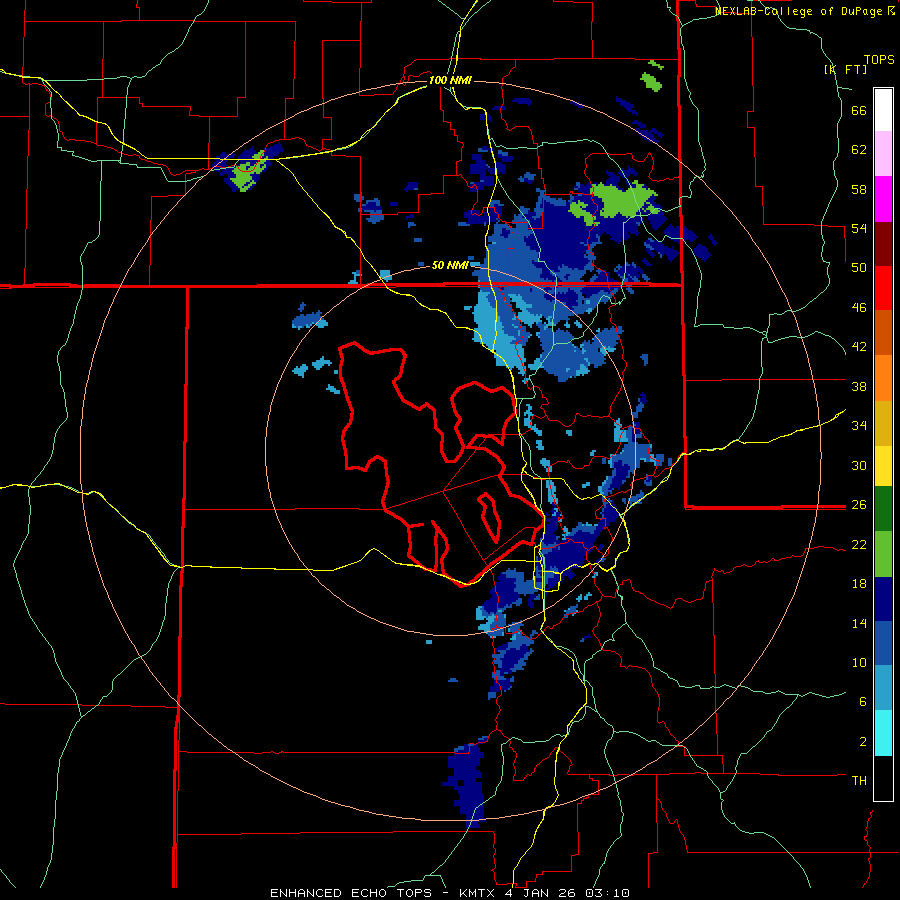Click the light green echo patch in the northwest

[x=247, y=173]
